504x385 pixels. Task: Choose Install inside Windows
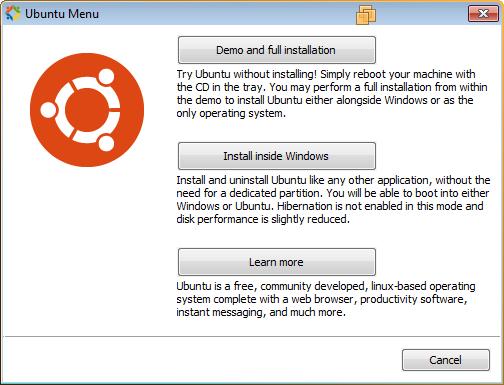(x=277, y=156)
